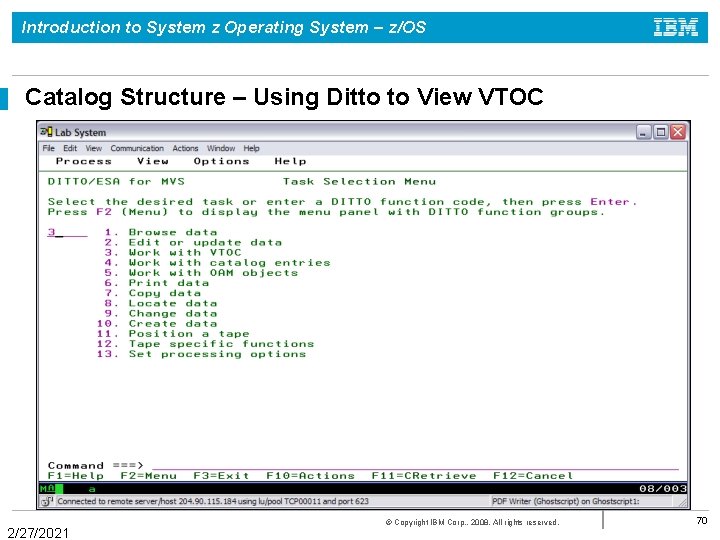Click the DITTO/ESA for MVS heading
Screen dimensions: 720x540
[116, 181]
